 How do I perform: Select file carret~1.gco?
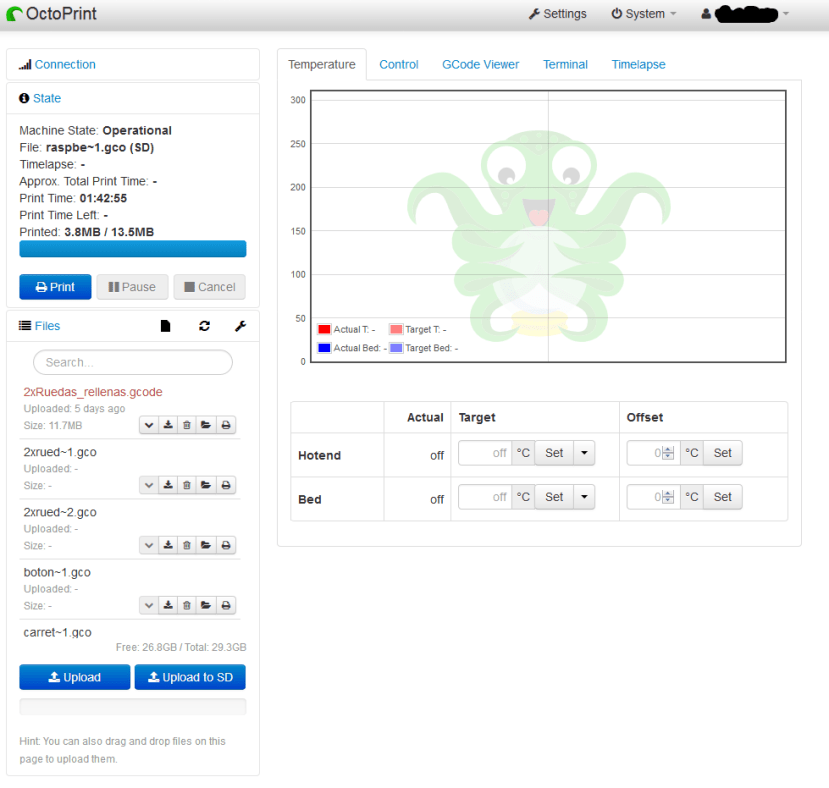pos(58,633)
